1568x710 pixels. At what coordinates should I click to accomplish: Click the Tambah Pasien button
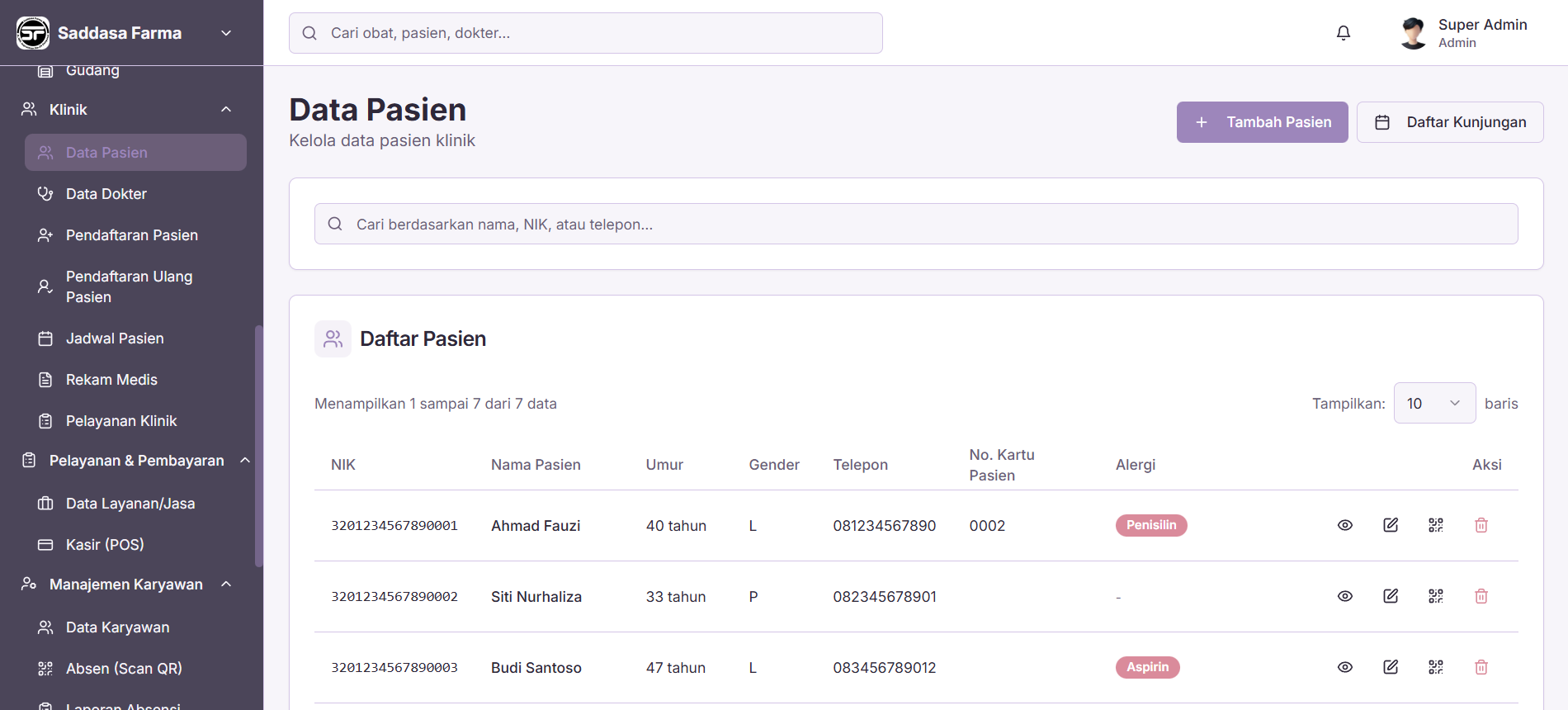[x=1262, y=122]
